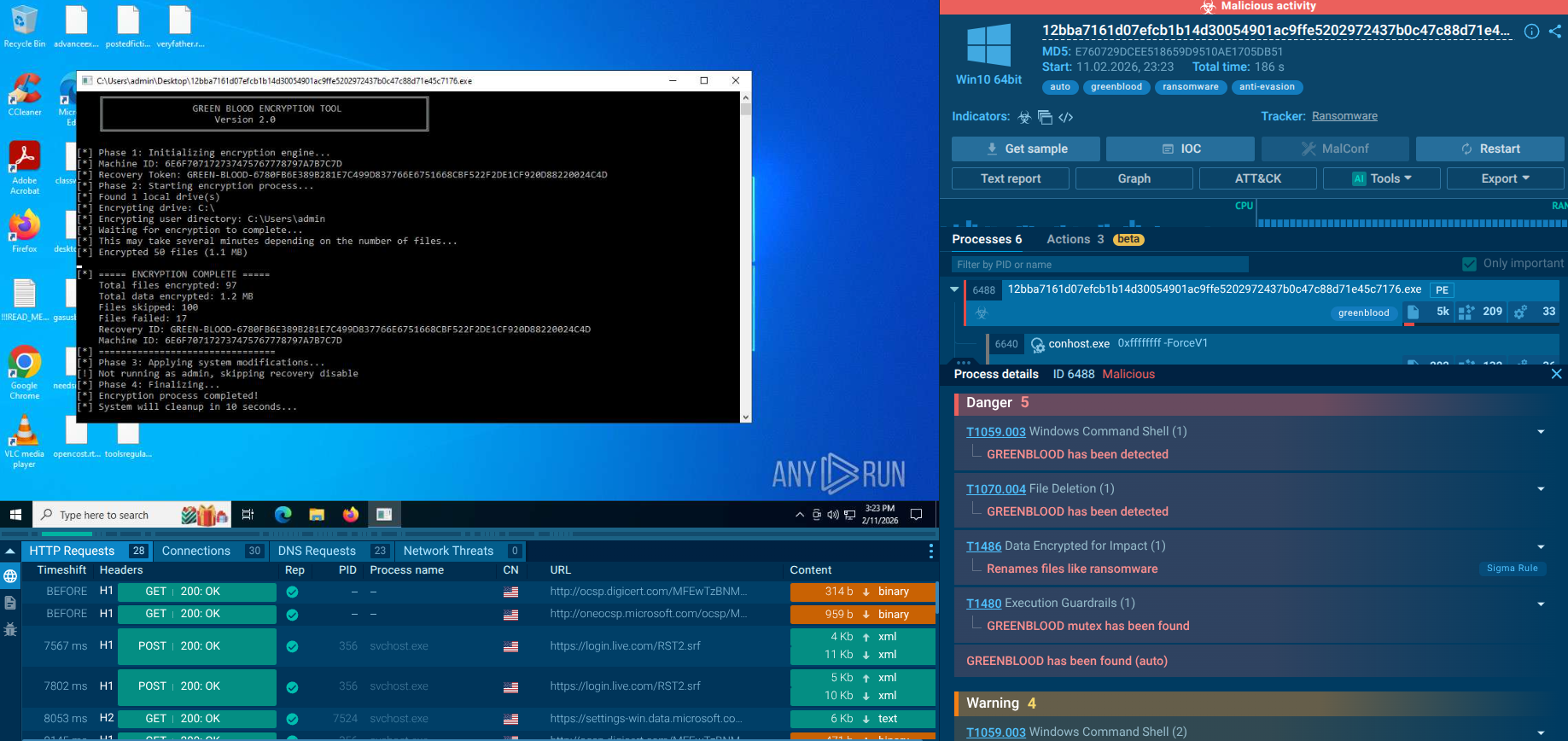This screenshot has width=1568, height=741.
Task: Open the info icon next to the hash
Action: pos(1531,32)
